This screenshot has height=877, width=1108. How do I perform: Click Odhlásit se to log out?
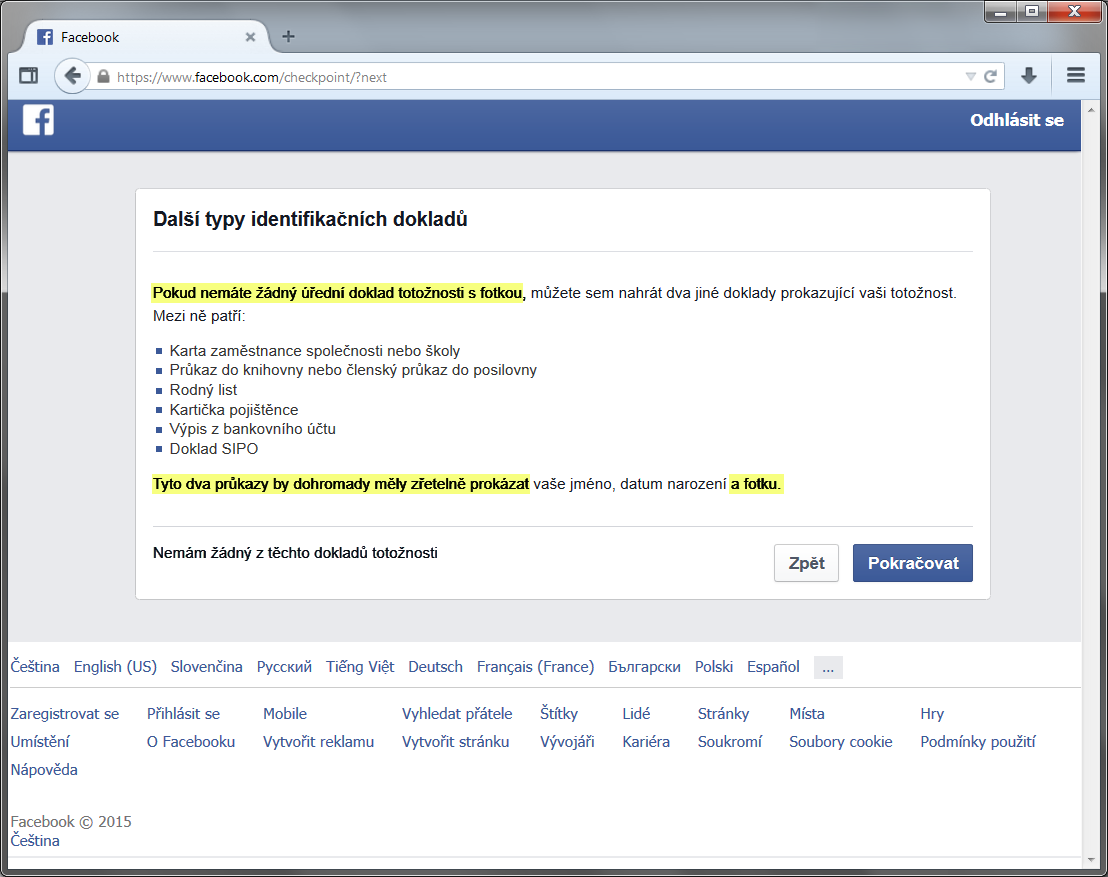coord(1016,120)
